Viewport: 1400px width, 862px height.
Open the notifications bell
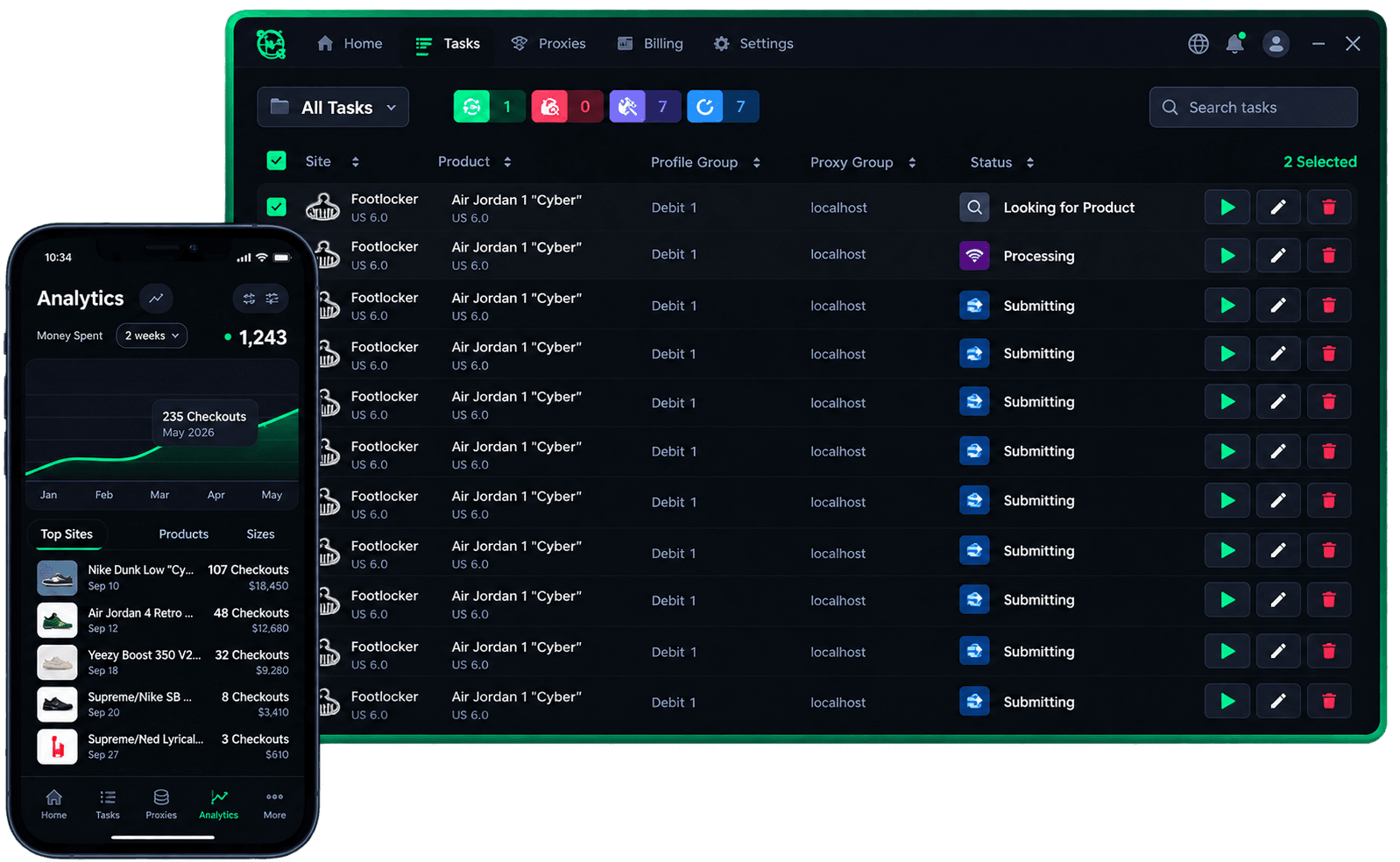[1235, 44]
